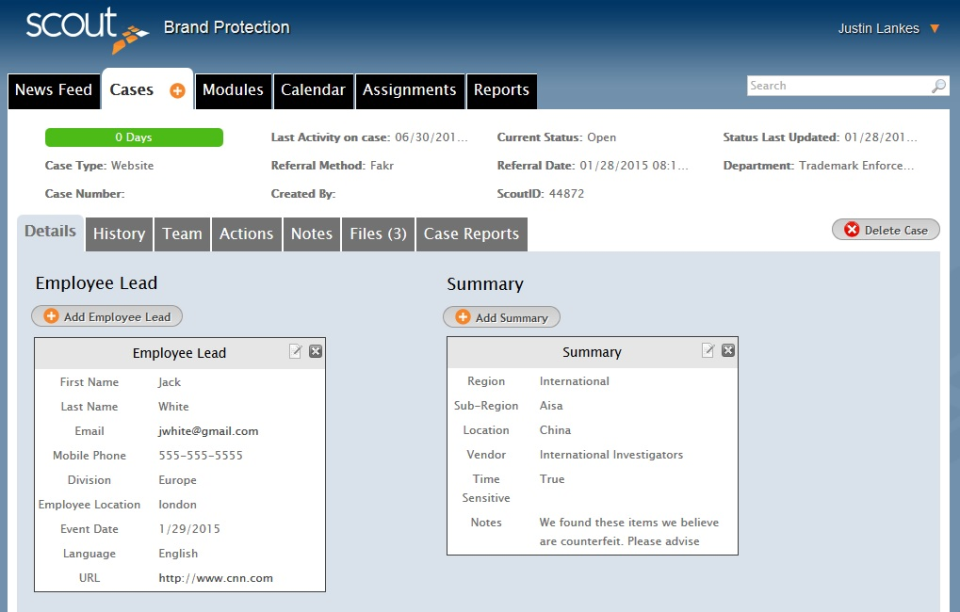The image size is (960, 612).
Task: Click the orange plus on the Cases tab
Action: point(176,90)
